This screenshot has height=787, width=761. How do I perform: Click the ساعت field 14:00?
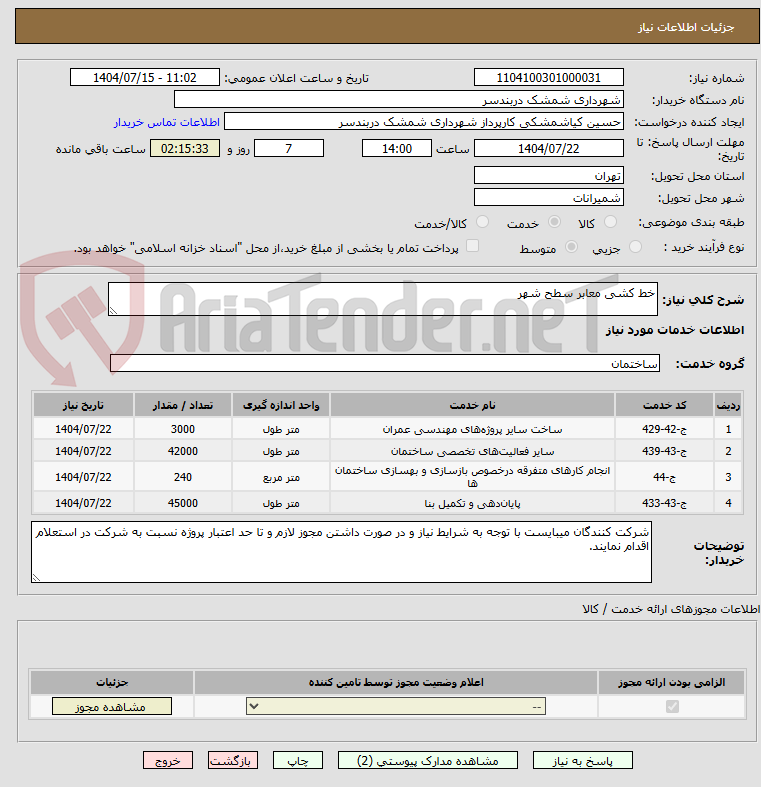coord(397,149)
